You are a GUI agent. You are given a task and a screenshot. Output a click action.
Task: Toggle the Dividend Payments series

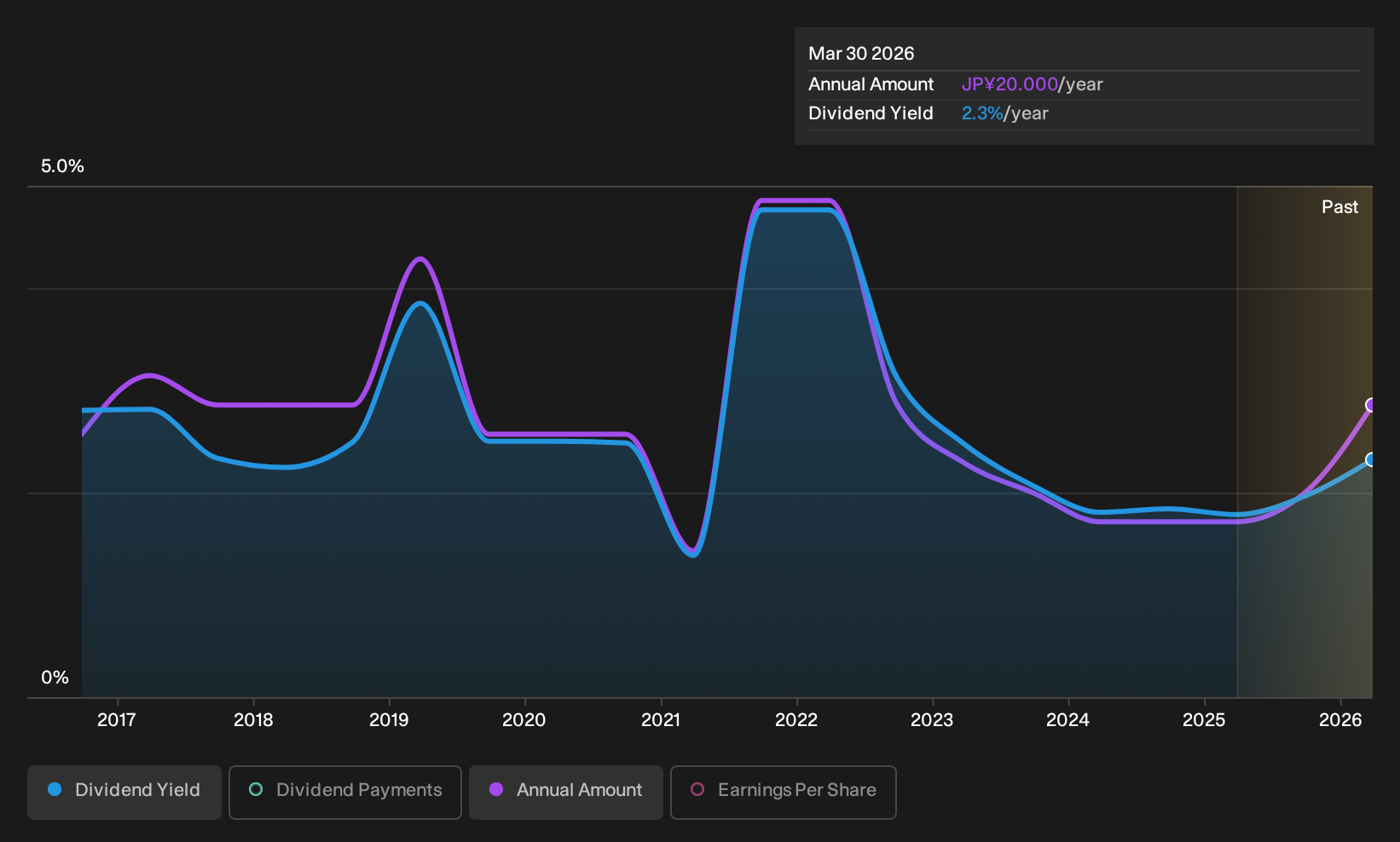[345, 792]
